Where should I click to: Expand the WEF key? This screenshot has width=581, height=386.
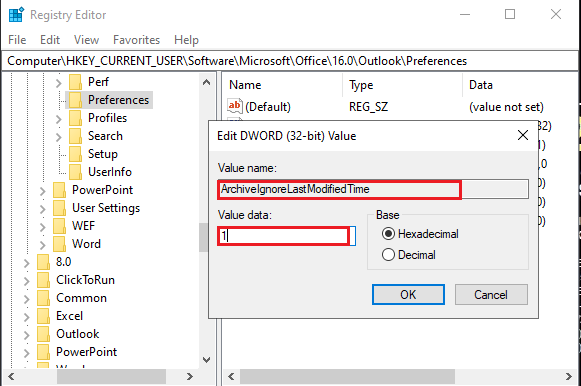[x=43, y=227]
